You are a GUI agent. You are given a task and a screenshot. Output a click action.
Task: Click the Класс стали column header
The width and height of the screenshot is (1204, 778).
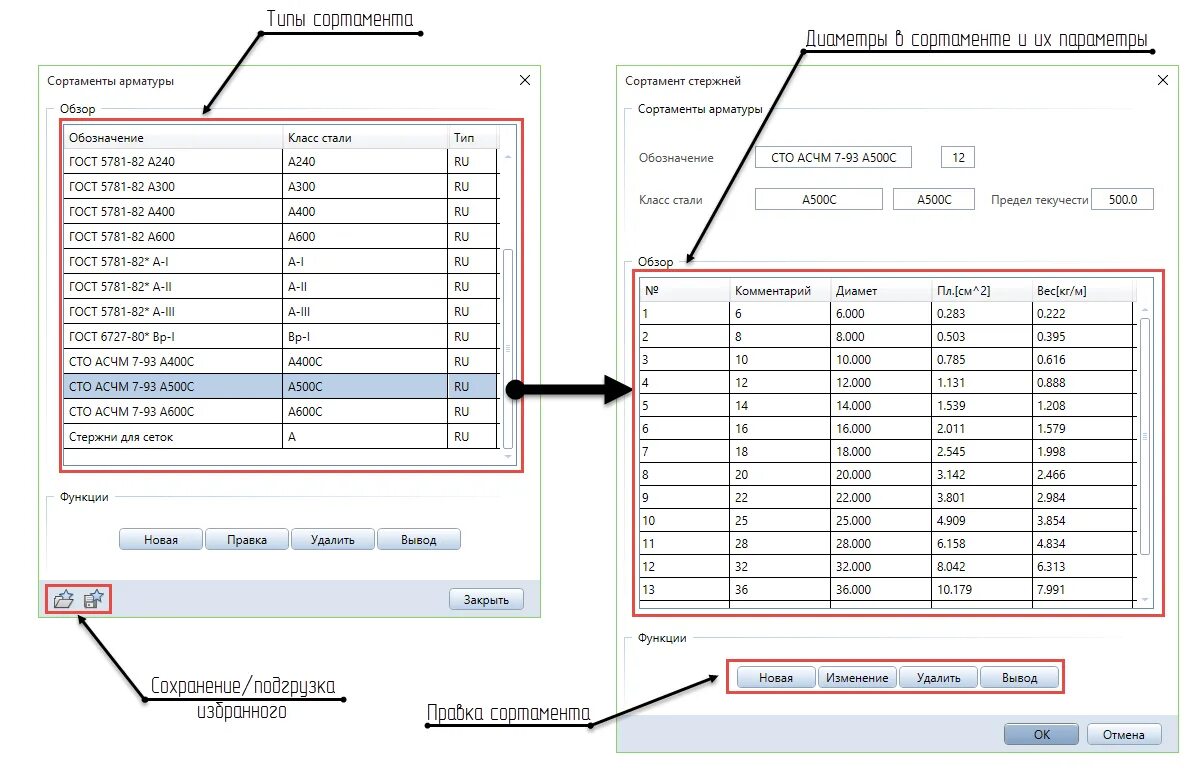point(366,137)
